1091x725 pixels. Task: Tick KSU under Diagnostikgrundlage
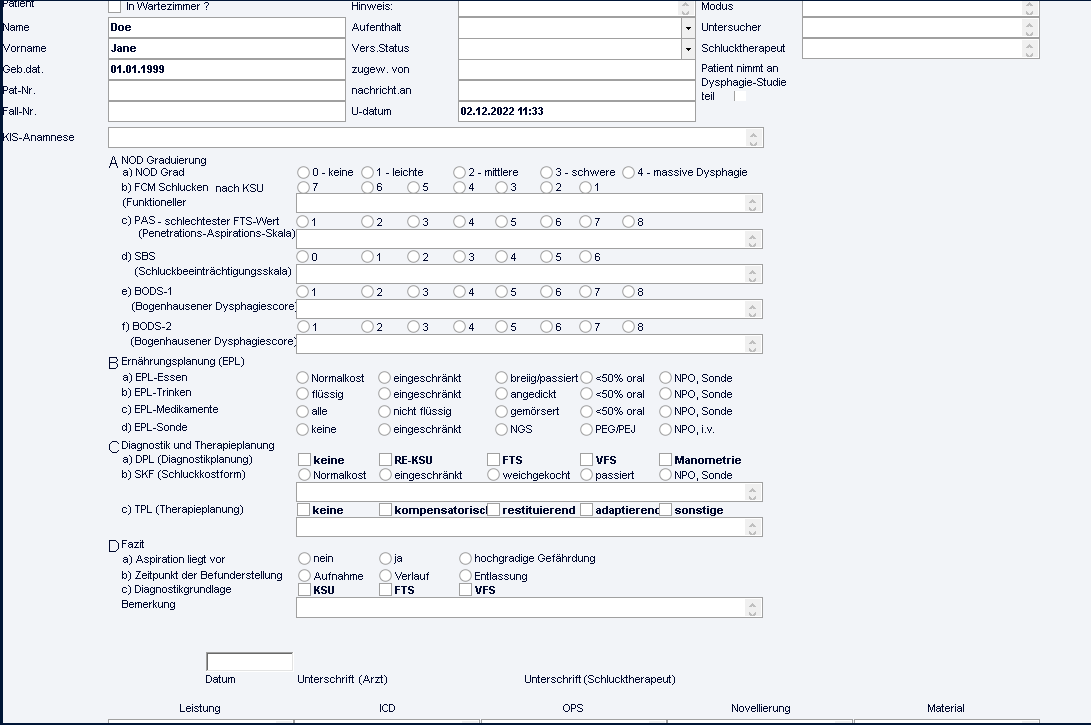[x=304, y=590]
